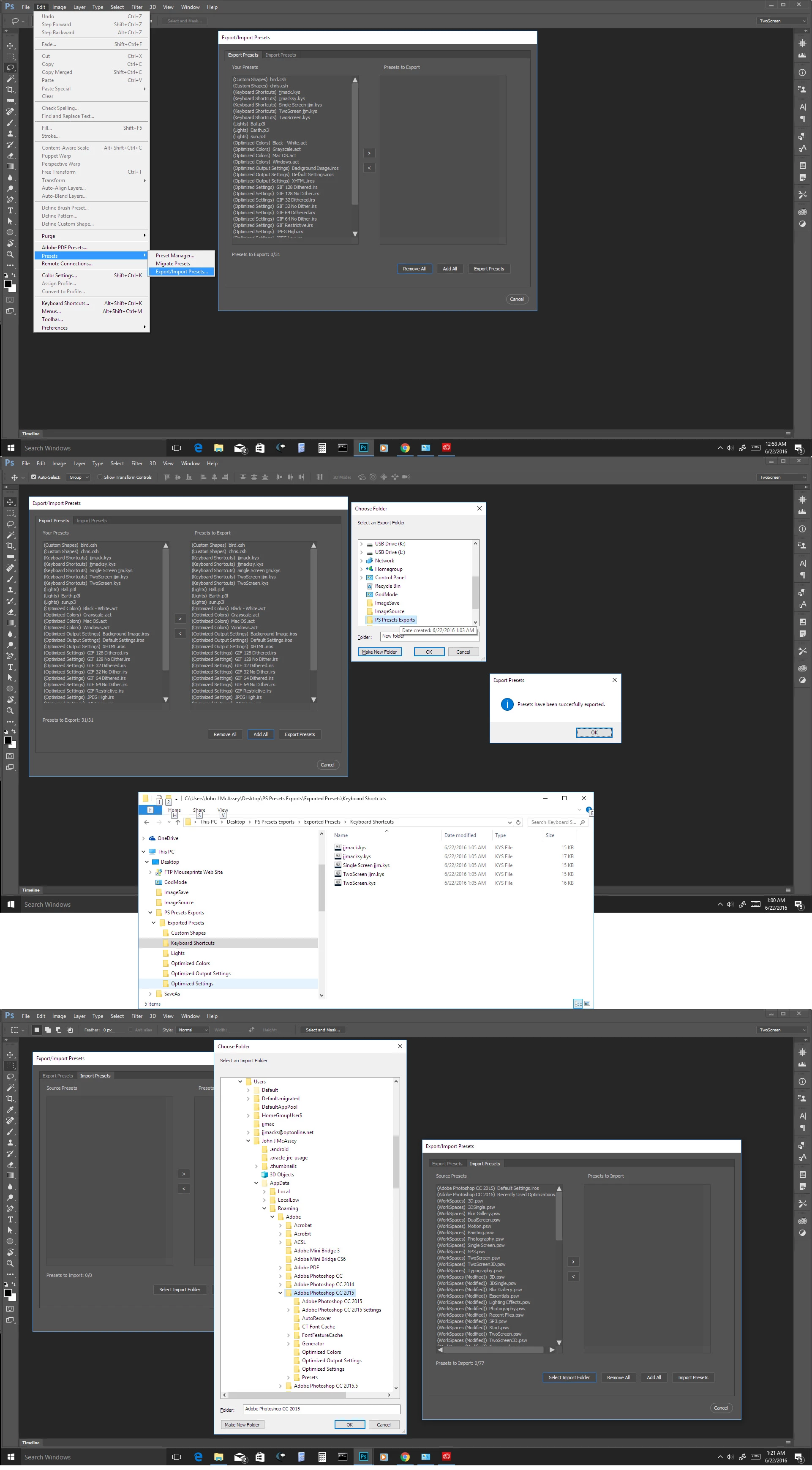This screenshot has height=1470, width=812.
Task: Click the Explorer up-one-level arrow
Action: coord(177,822)
